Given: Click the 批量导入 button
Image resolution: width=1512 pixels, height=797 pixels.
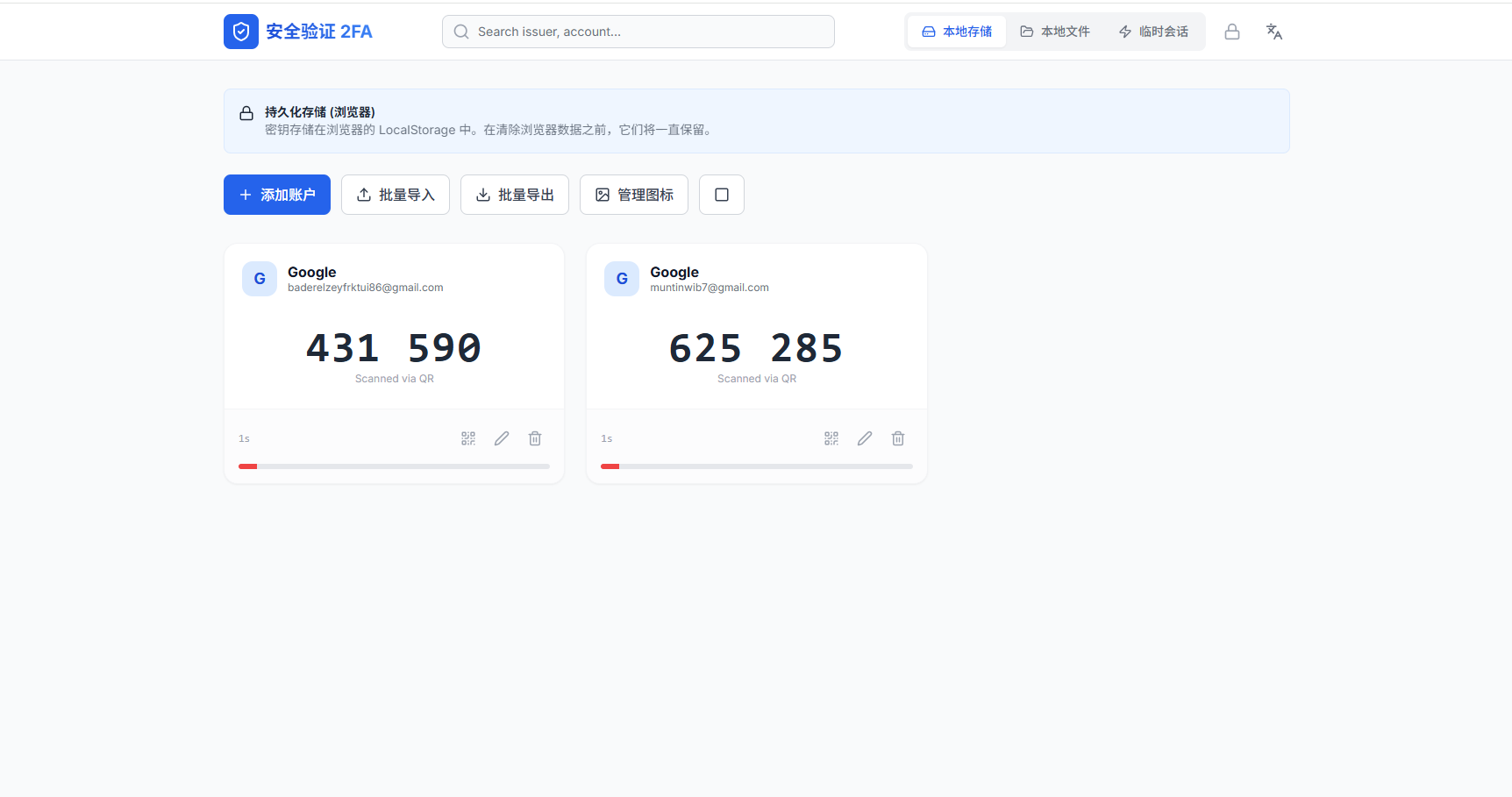Looking at the screenshot, I should point(395,194).
